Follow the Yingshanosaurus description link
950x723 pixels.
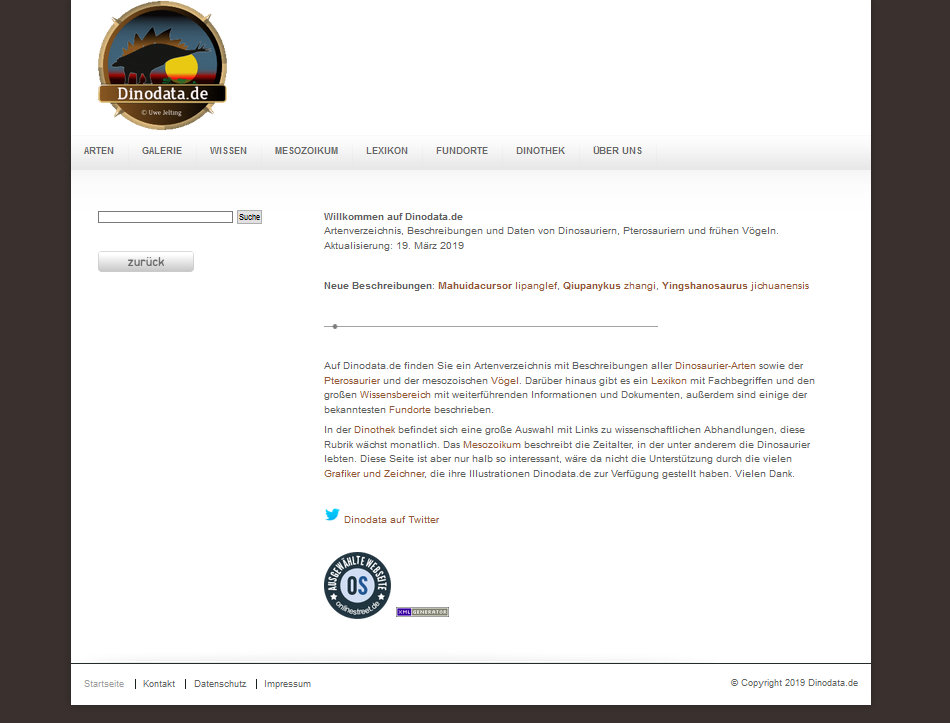click(704, 286)
